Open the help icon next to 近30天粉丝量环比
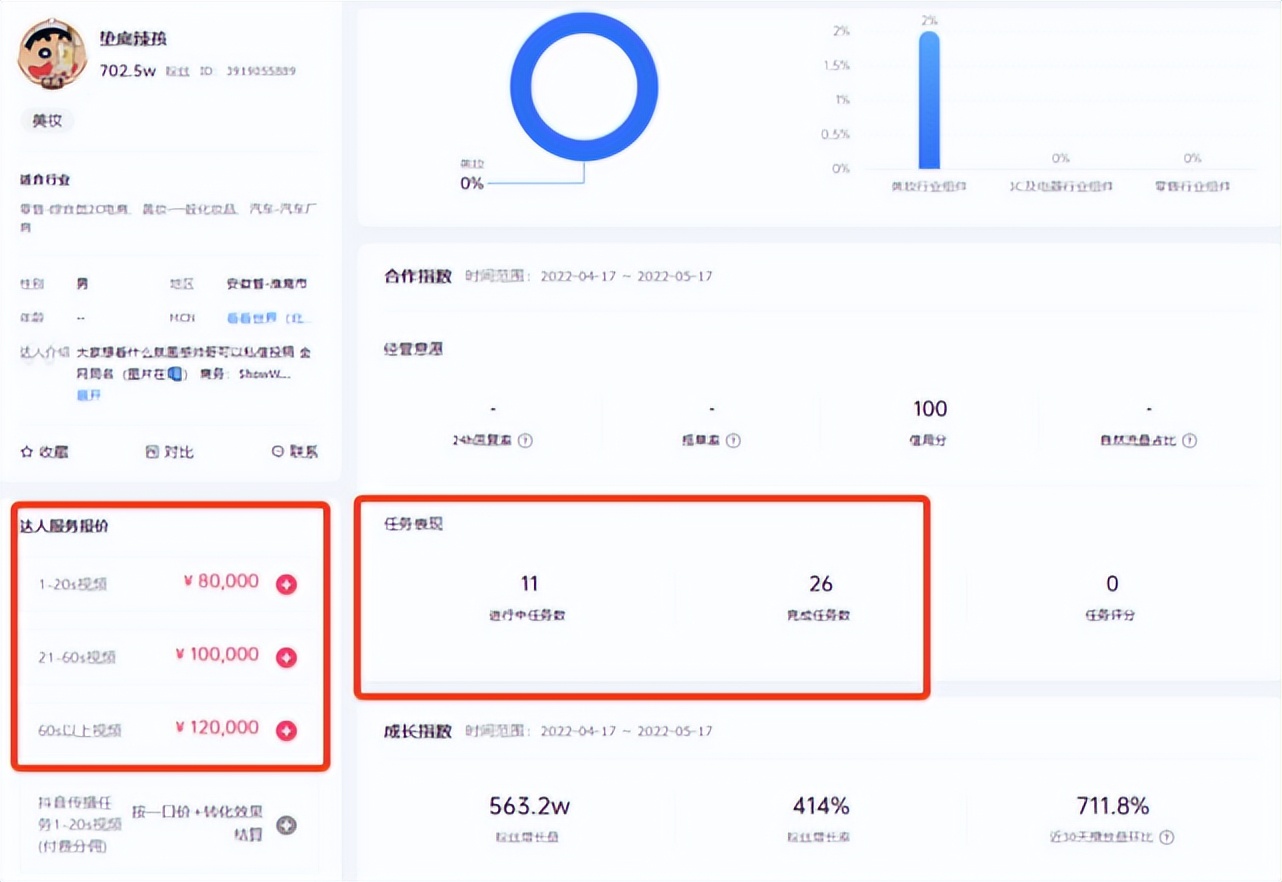Viewport: 1282px width, 882px height. pos(1167,840)
